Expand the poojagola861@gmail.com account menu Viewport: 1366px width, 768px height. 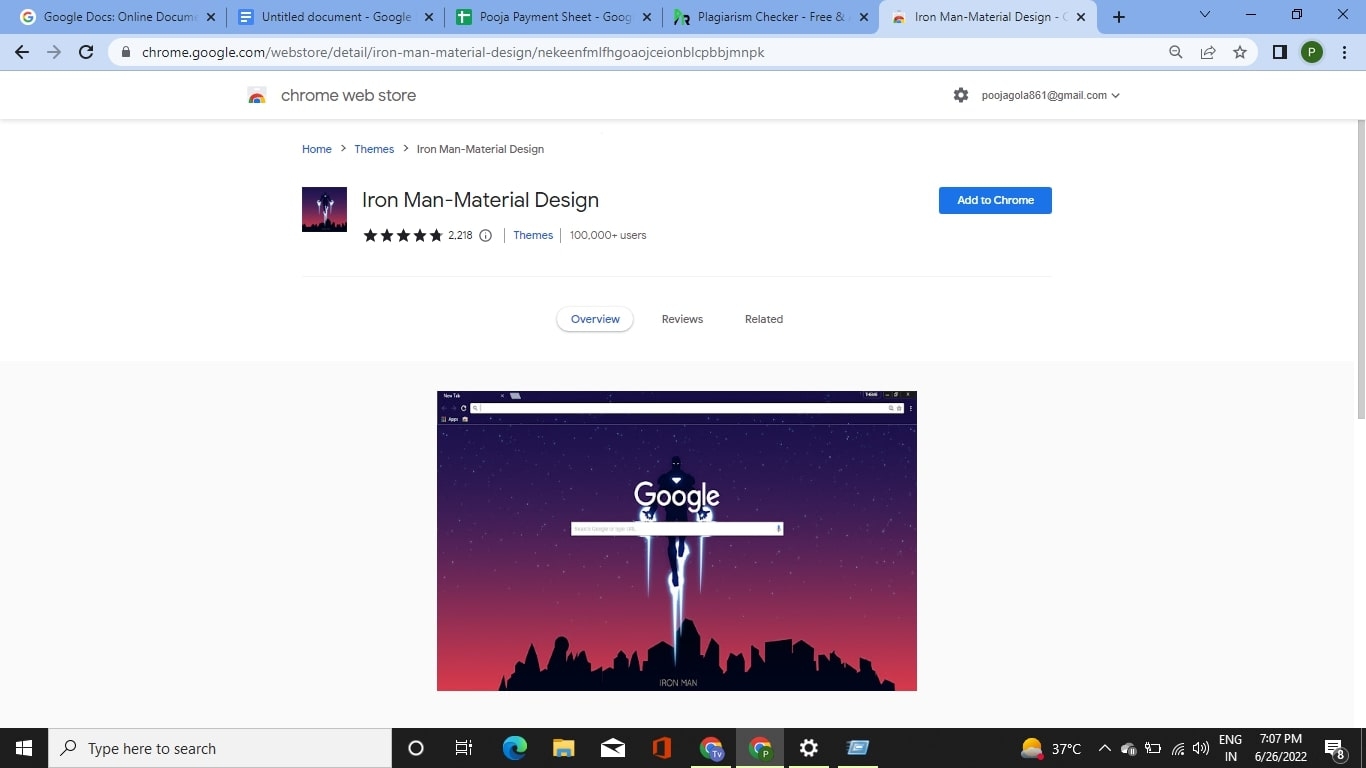(x=1050, y=95)
